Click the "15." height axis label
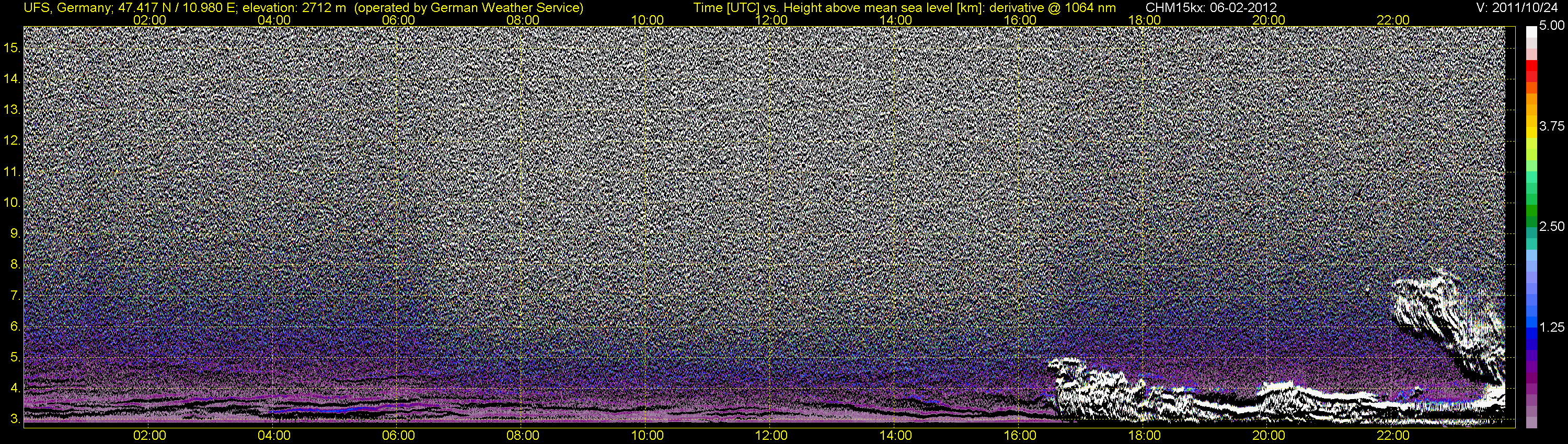This screenshot has width=1568, height=444. (x=12, y=48)
